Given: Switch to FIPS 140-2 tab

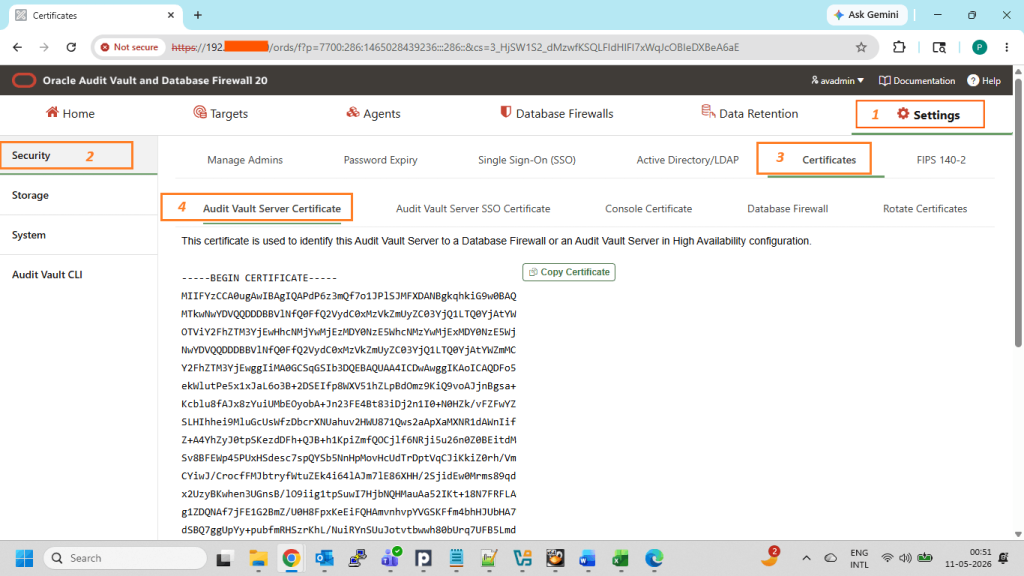Looking at the screenshot, I should pyautogui.click(x=940, y=160).
